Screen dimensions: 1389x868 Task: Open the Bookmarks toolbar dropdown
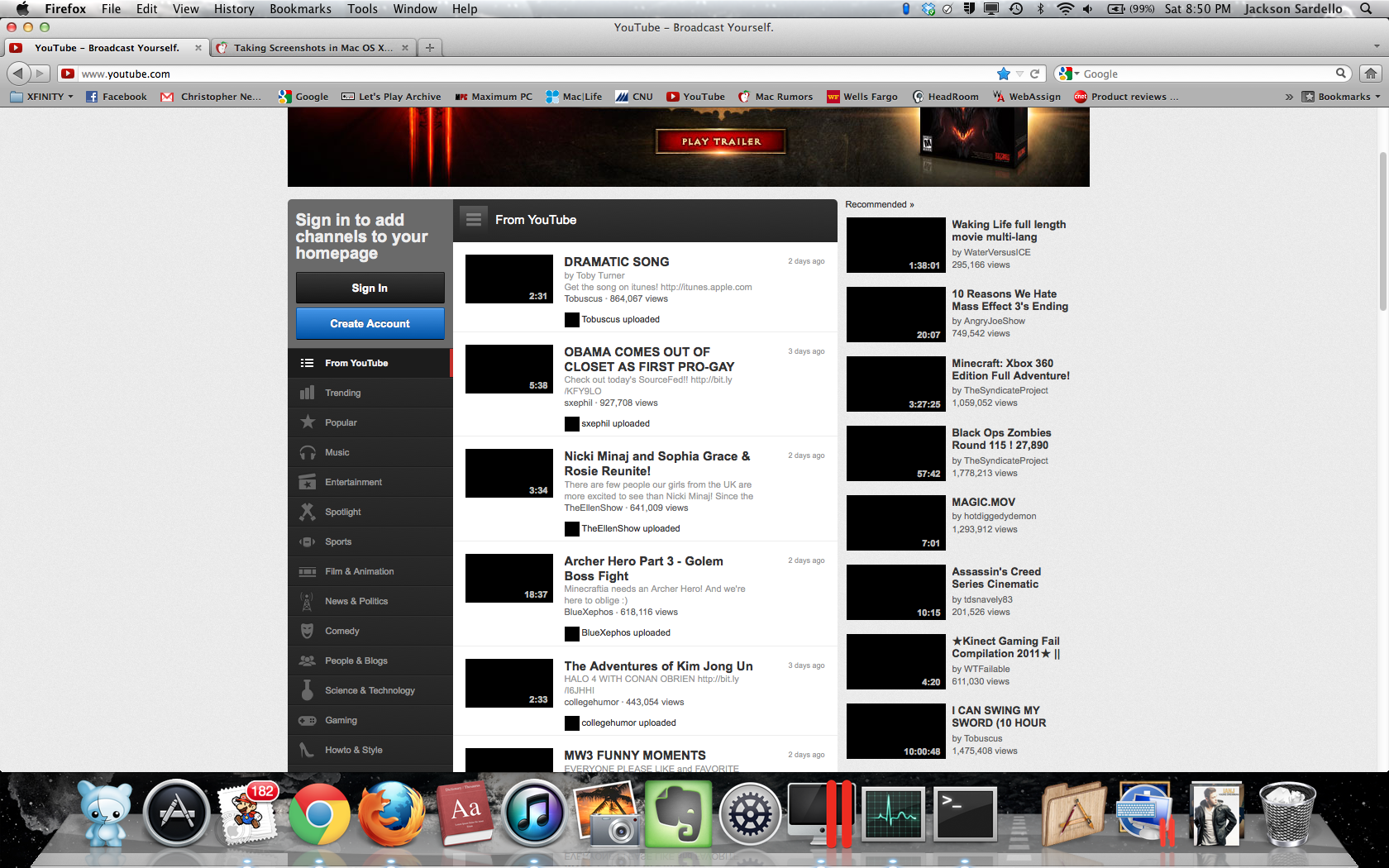1341,97
